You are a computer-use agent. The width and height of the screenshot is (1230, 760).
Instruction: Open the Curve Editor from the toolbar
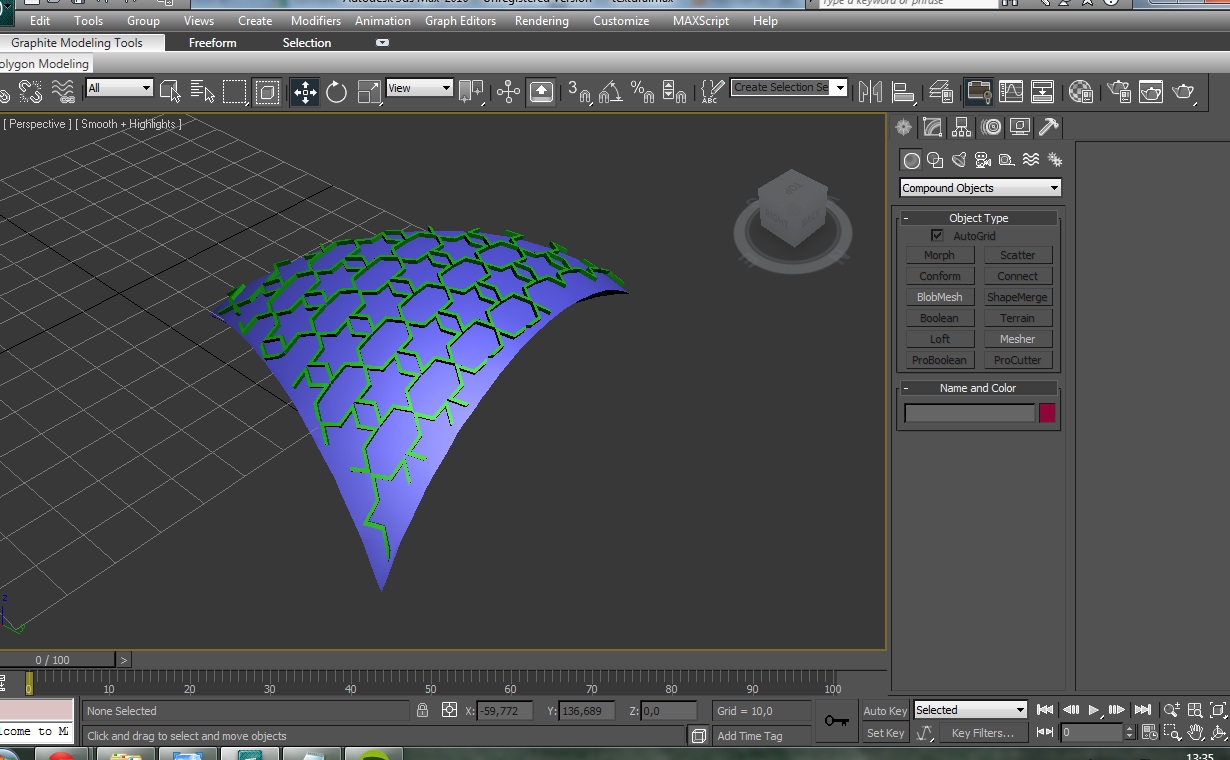(x=1011, y=92)
